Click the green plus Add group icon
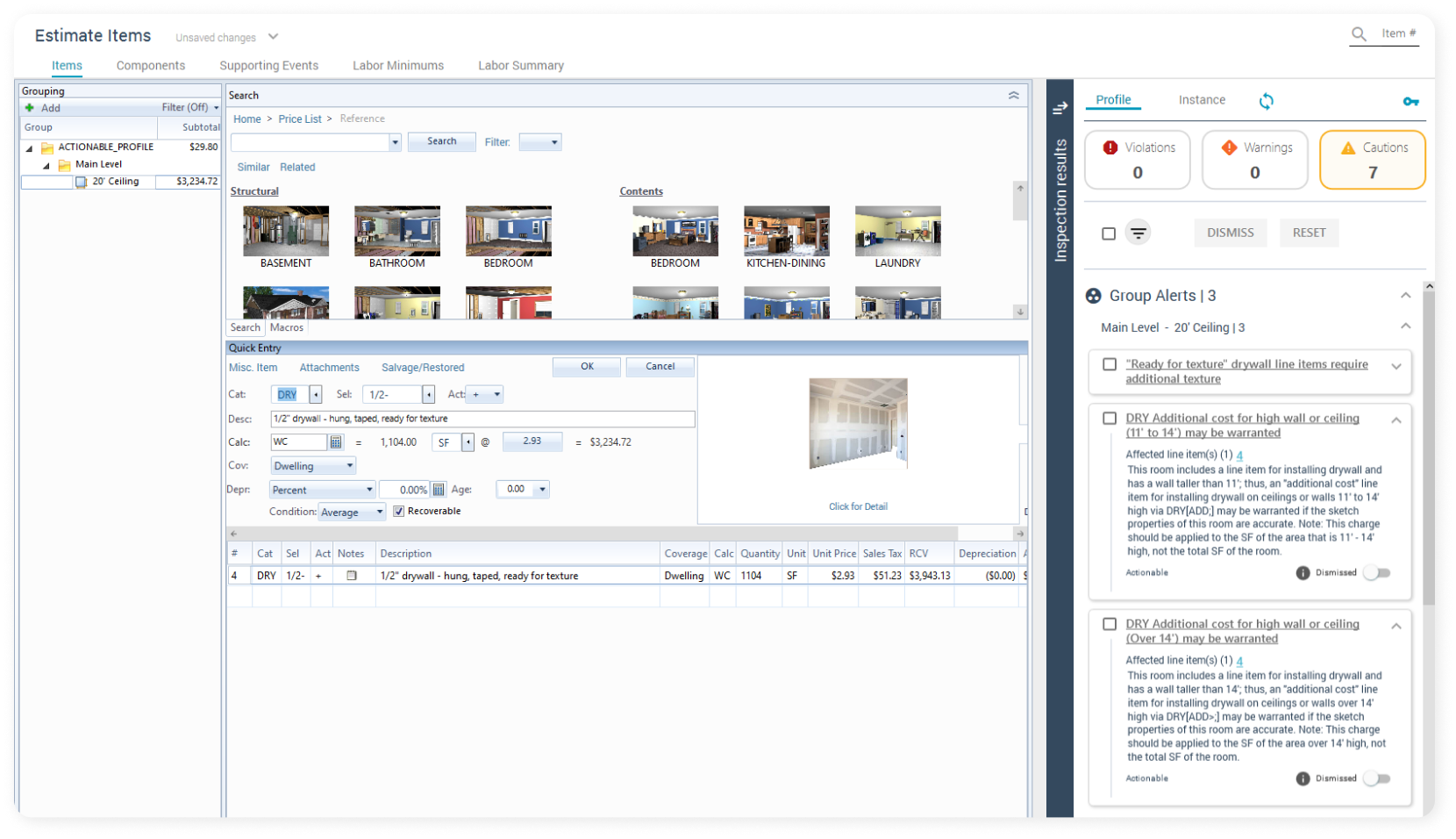Screen dimensions: 1456x839 tap(30, 108)
